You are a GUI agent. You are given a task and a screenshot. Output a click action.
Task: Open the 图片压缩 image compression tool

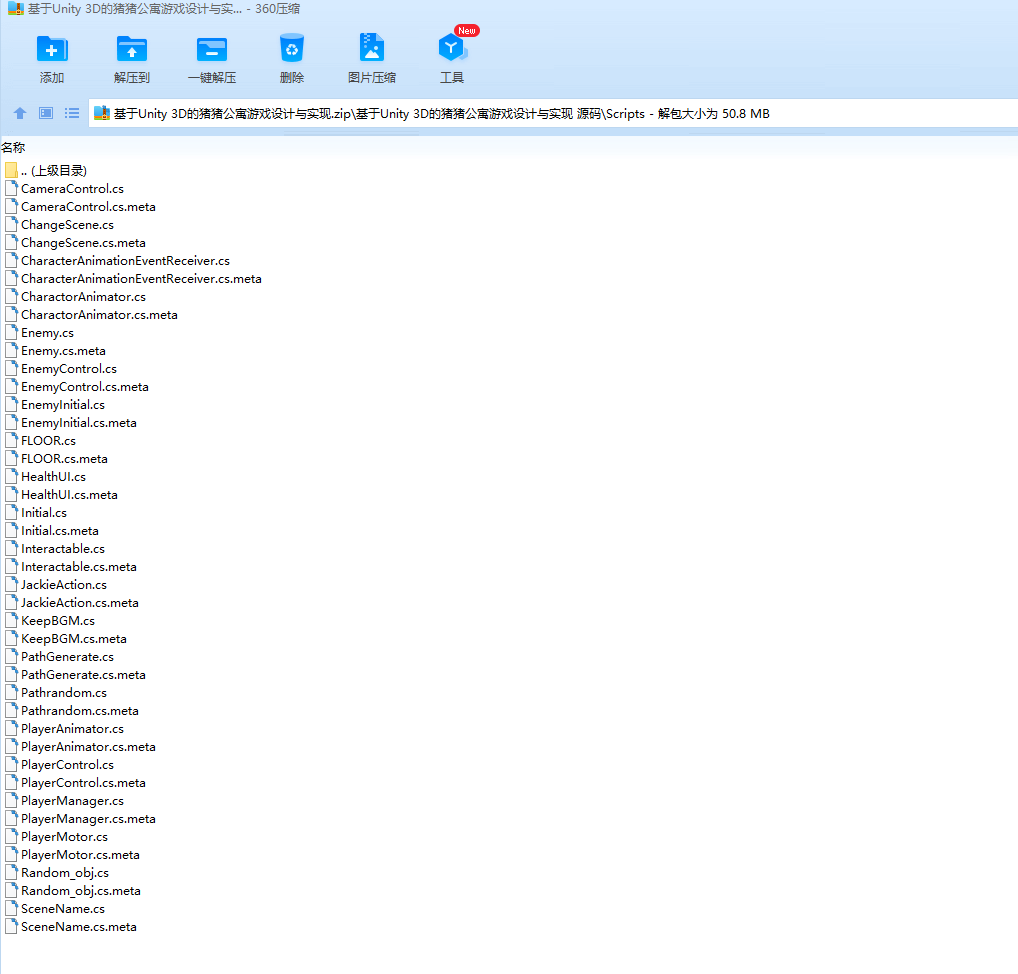(371, 49)
